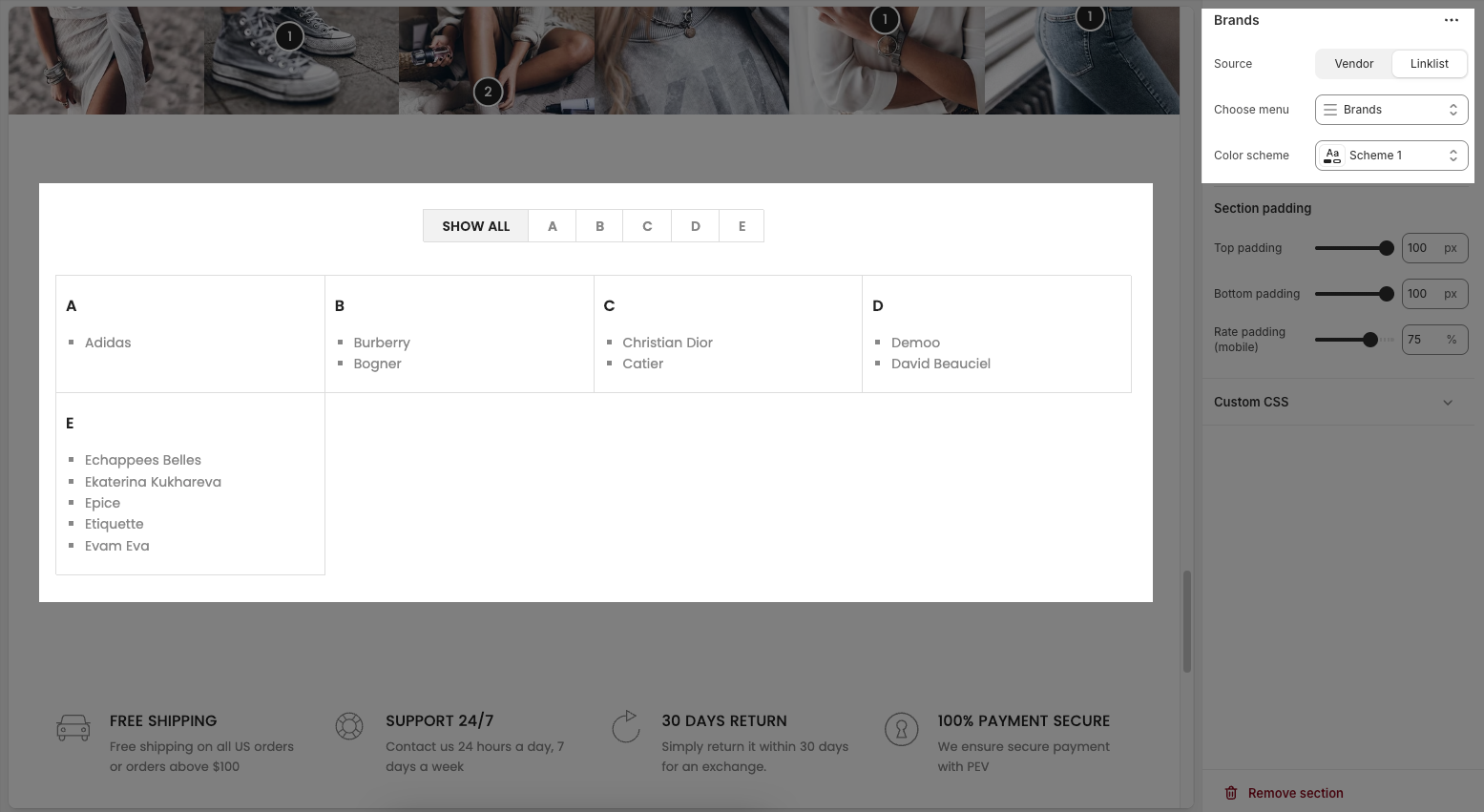Open the Evam Eva brand link
1484x812 pixels.
(x=116, y=546)
